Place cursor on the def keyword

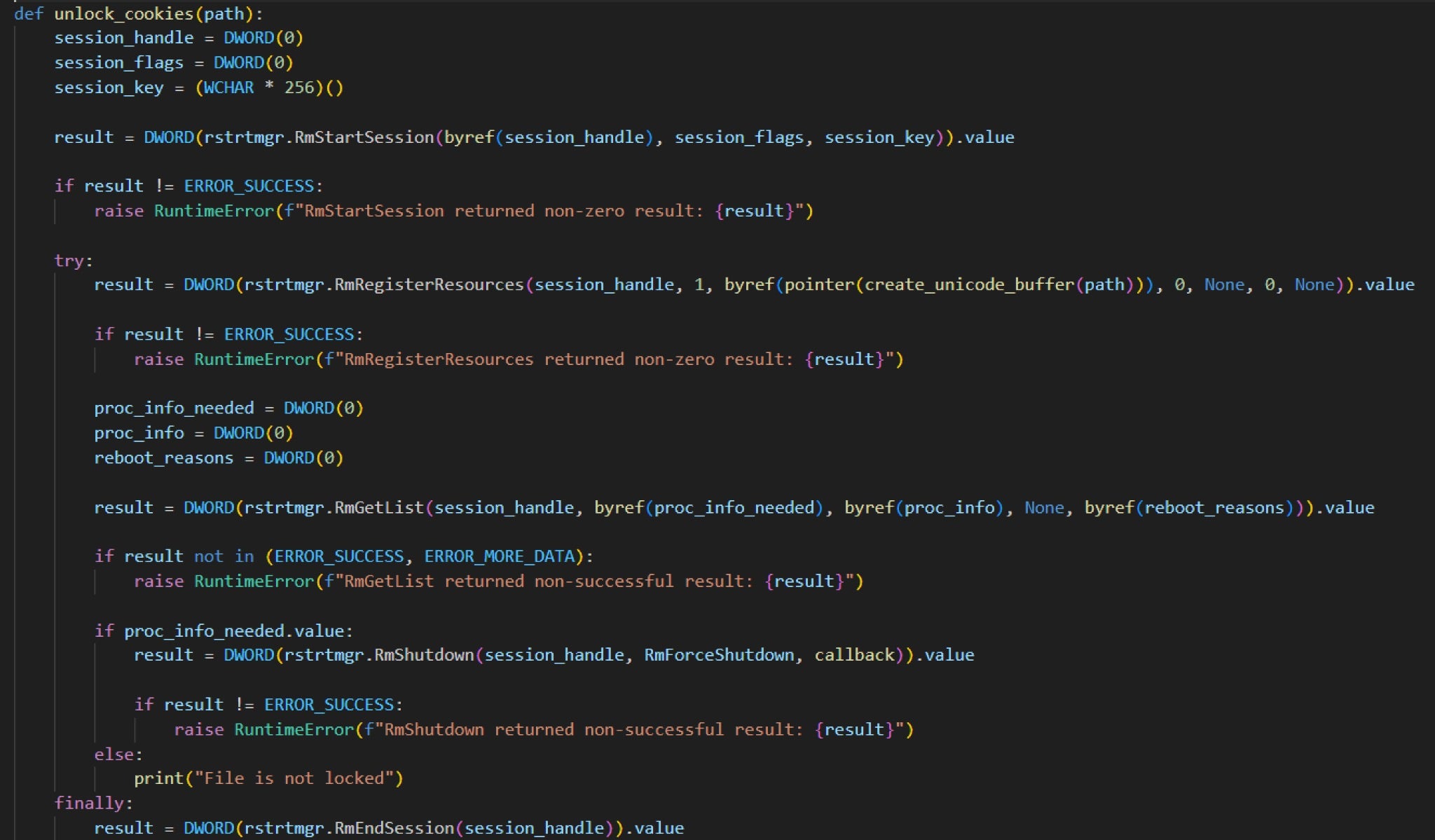click(28, 13)
